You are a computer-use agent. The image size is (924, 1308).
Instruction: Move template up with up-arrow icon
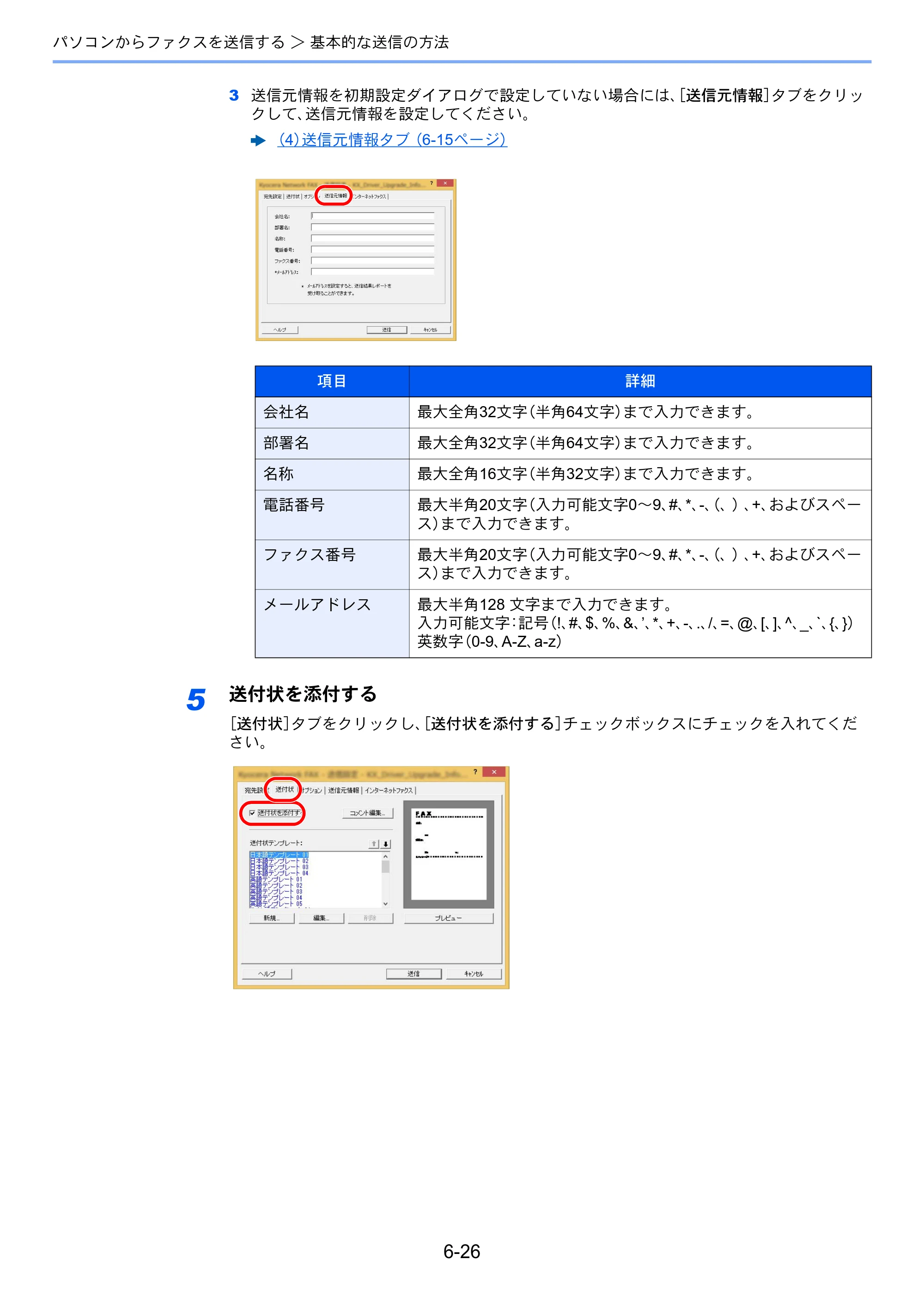coord(374,844)
